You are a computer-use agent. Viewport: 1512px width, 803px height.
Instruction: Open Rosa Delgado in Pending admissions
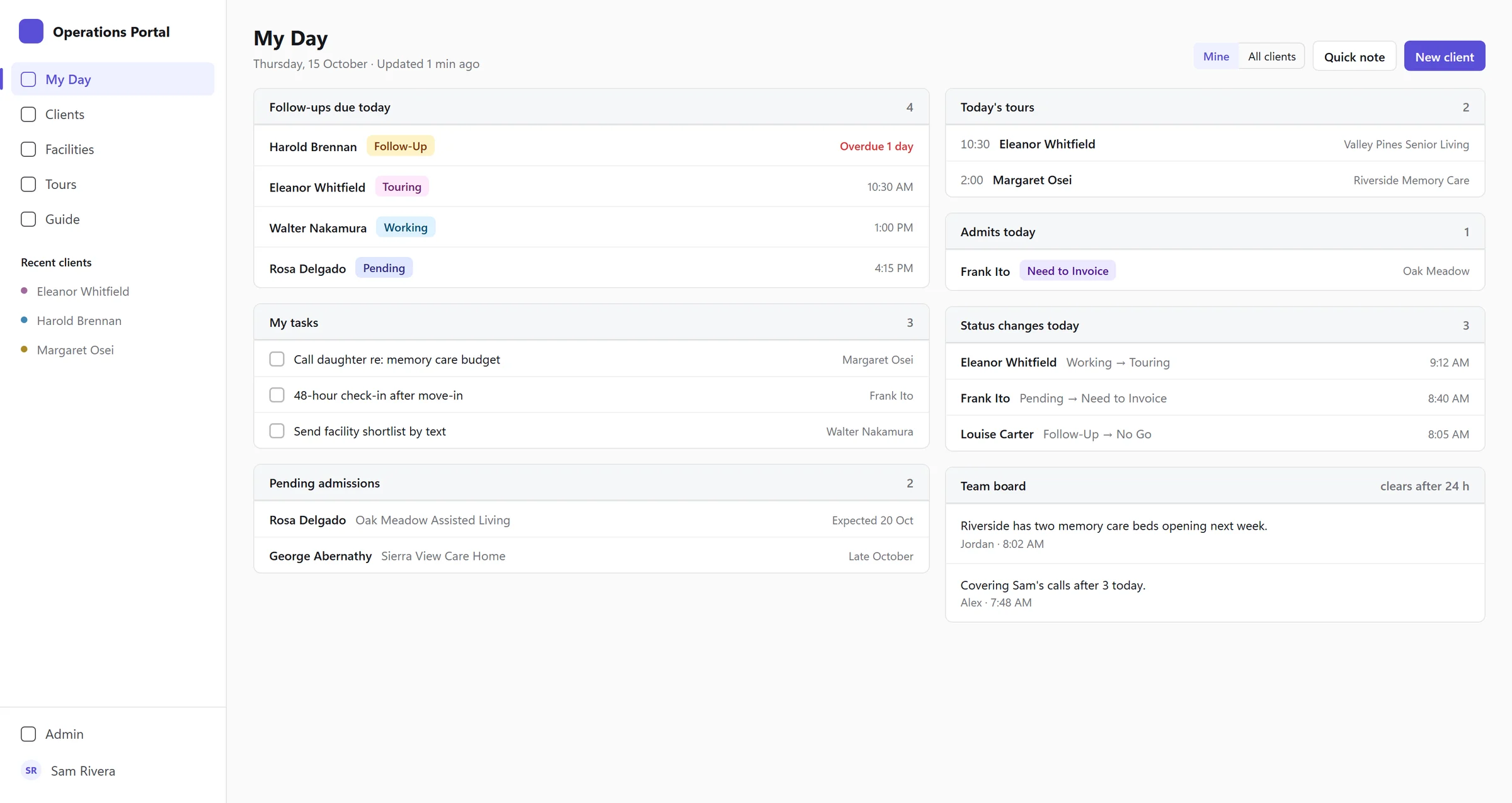click(x=307, y=520)
